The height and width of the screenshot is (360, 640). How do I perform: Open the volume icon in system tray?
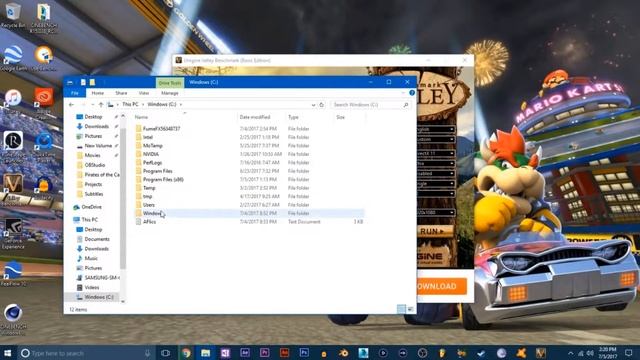[x=590, y=353]
